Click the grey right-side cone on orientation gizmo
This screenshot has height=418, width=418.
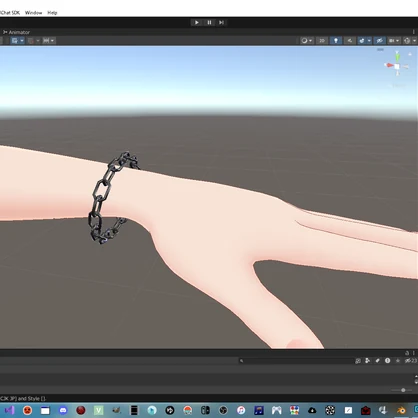[x=405, y=67]
